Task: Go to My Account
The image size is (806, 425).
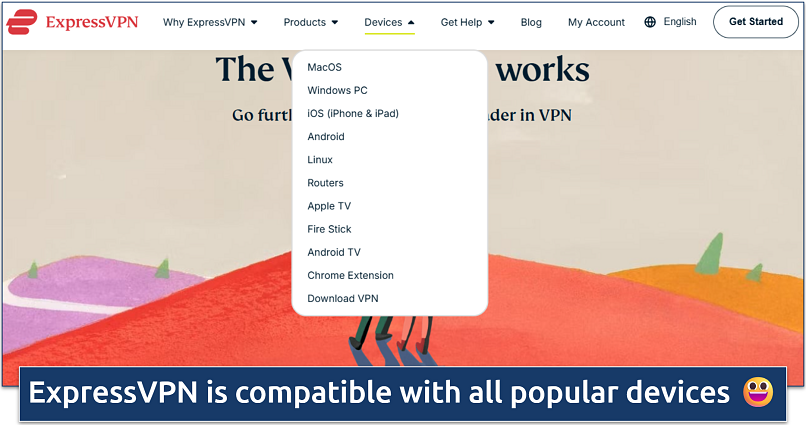Action: click(x=596, y=22)
